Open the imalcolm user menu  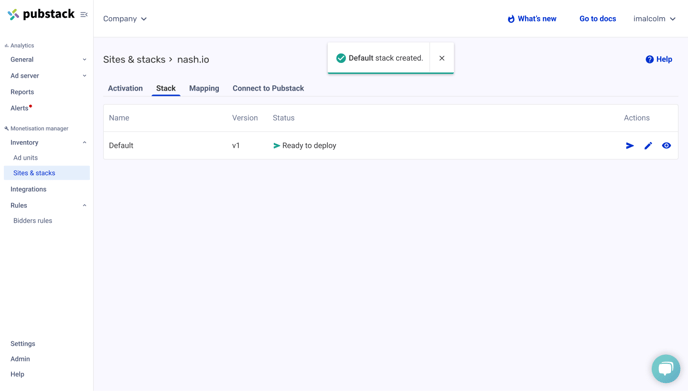654,19
